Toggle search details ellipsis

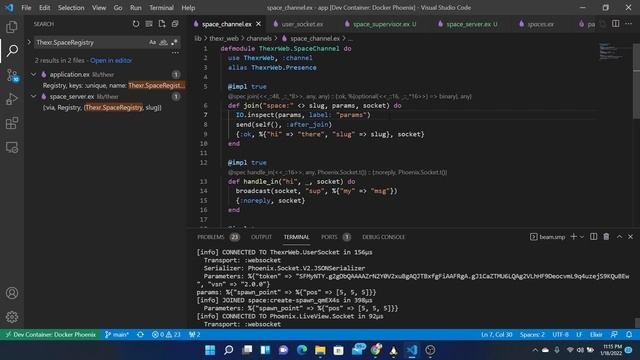pos(175,53)
